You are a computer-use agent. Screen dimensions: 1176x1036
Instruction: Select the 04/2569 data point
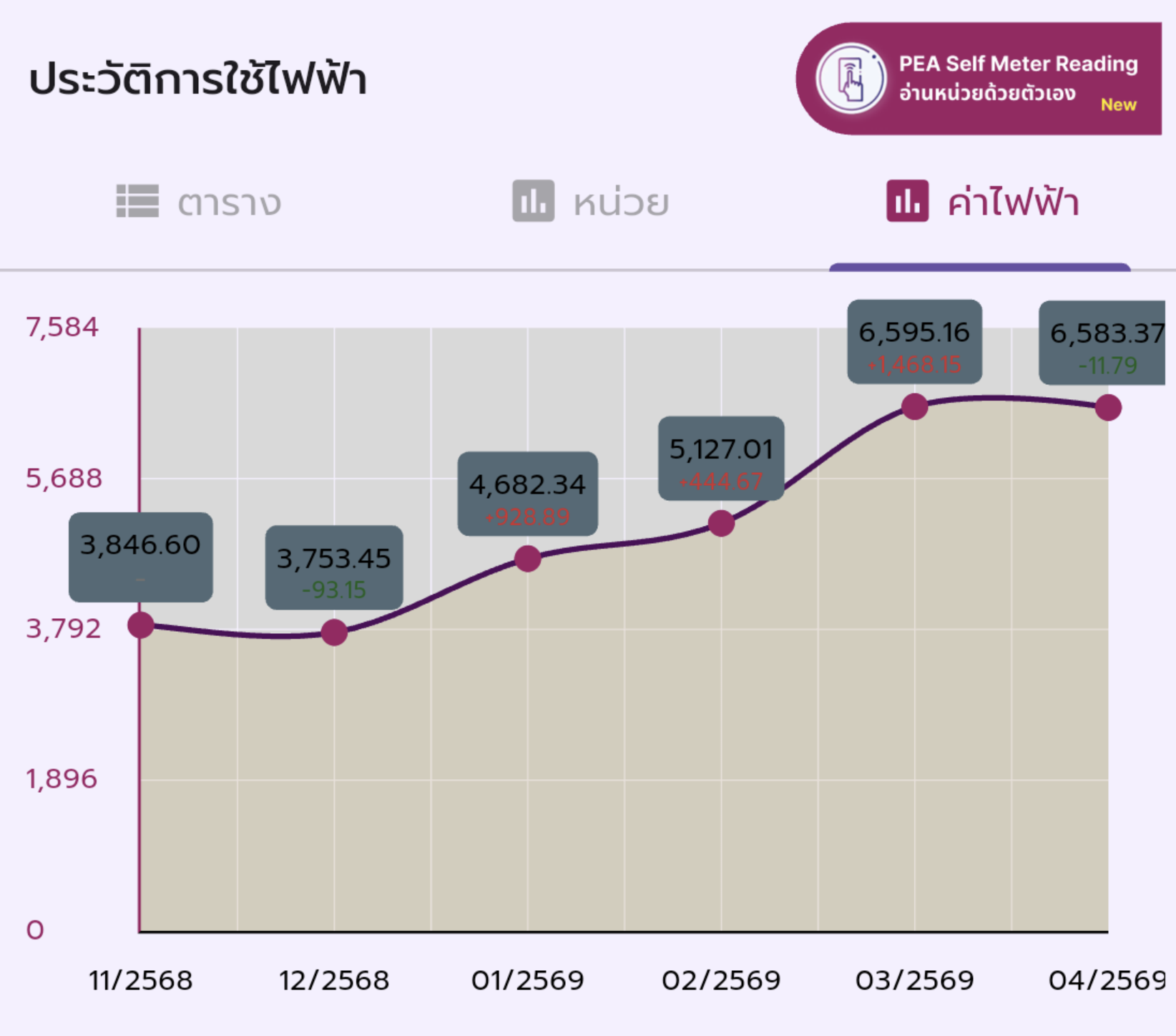(x=1108, y=408)
